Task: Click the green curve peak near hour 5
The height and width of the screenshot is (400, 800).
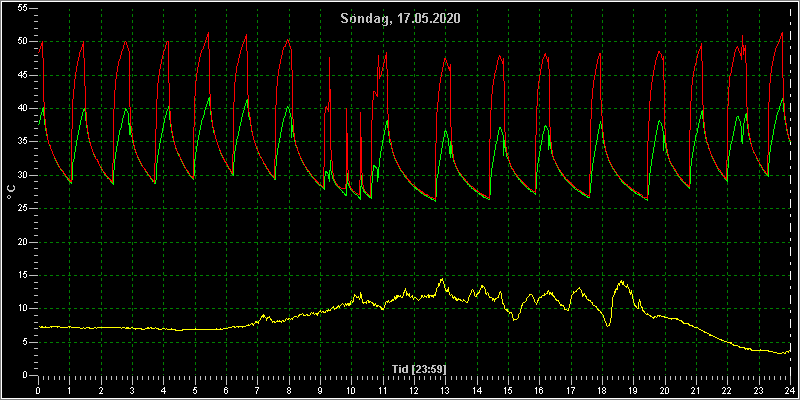Action: 208,97
